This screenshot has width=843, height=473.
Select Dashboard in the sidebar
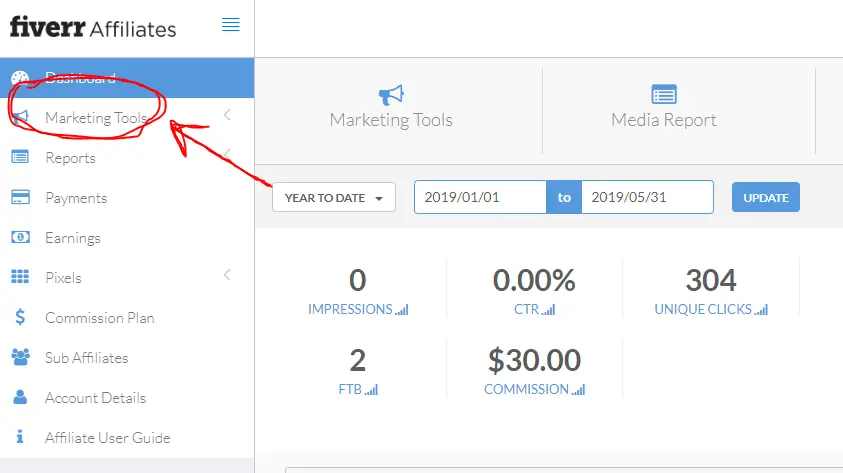[127, 78]
